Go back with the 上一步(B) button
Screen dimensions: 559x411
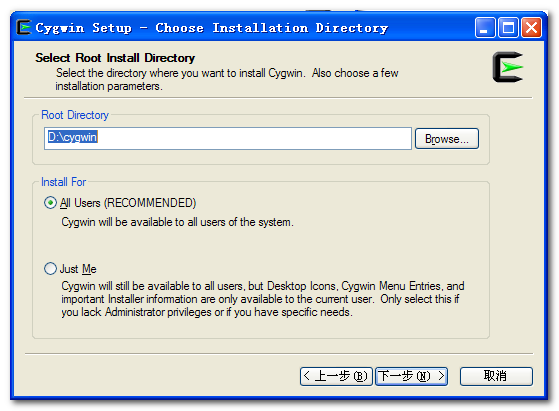point(336,376)
